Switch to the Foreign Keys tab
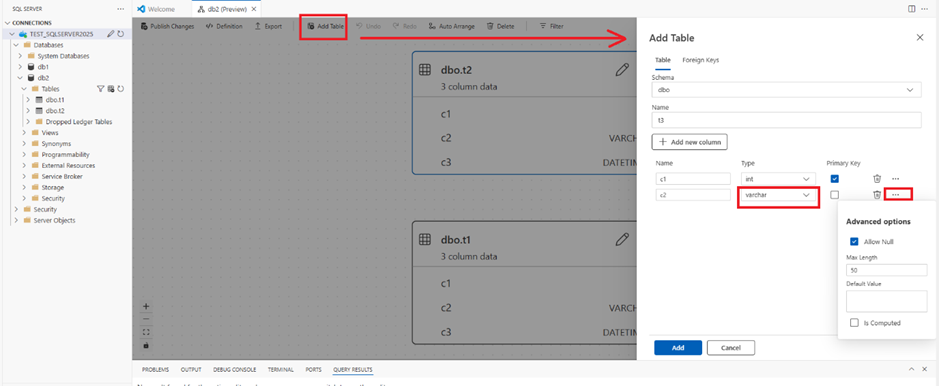This screenshot has width=939, height=386. tap(701, 60)
